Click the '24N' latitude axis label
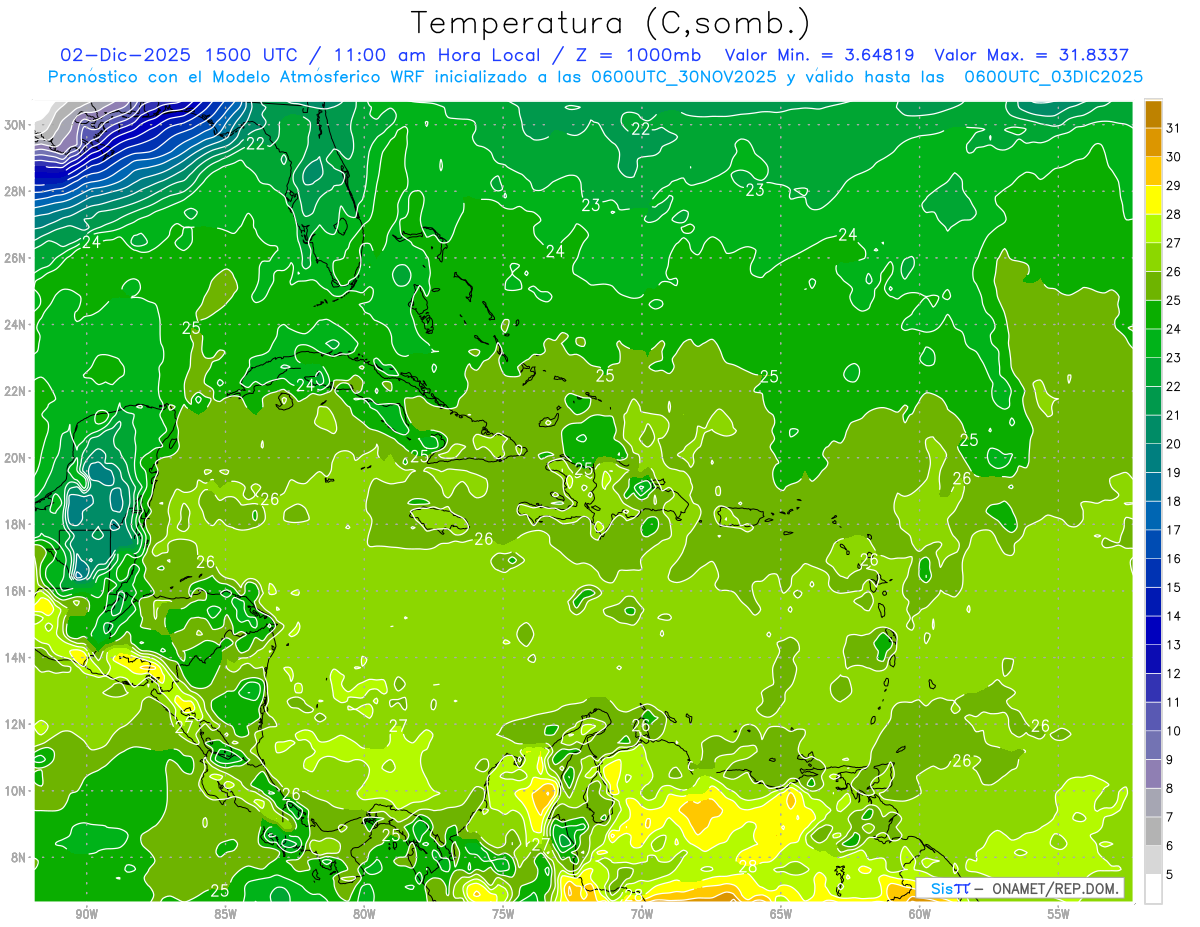The width and height of the screenshot is (1200, 927). [16, 325]
